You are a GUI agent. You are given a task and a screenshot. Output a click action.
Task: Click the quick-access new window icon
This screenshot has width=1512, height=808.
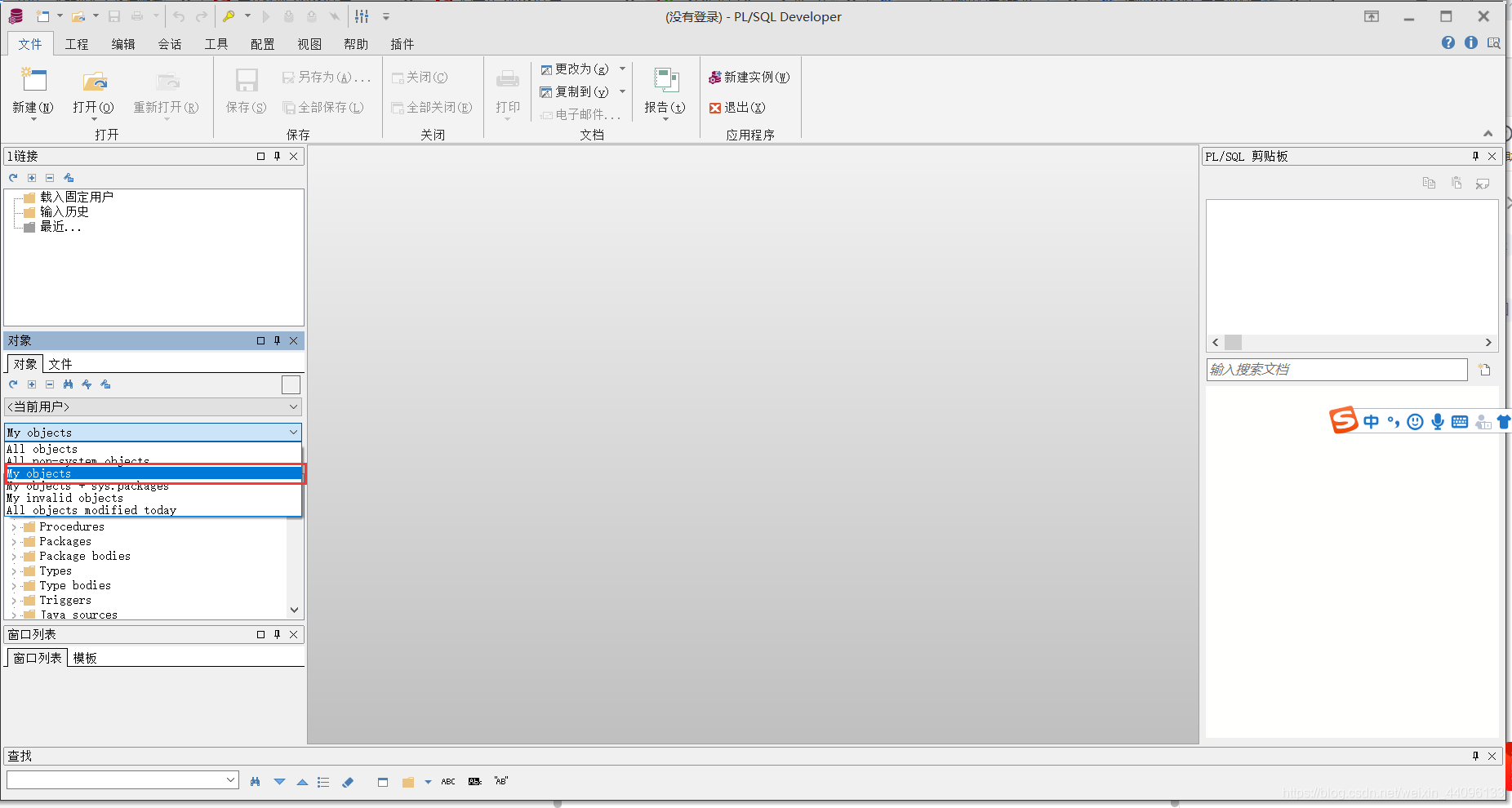42,16
